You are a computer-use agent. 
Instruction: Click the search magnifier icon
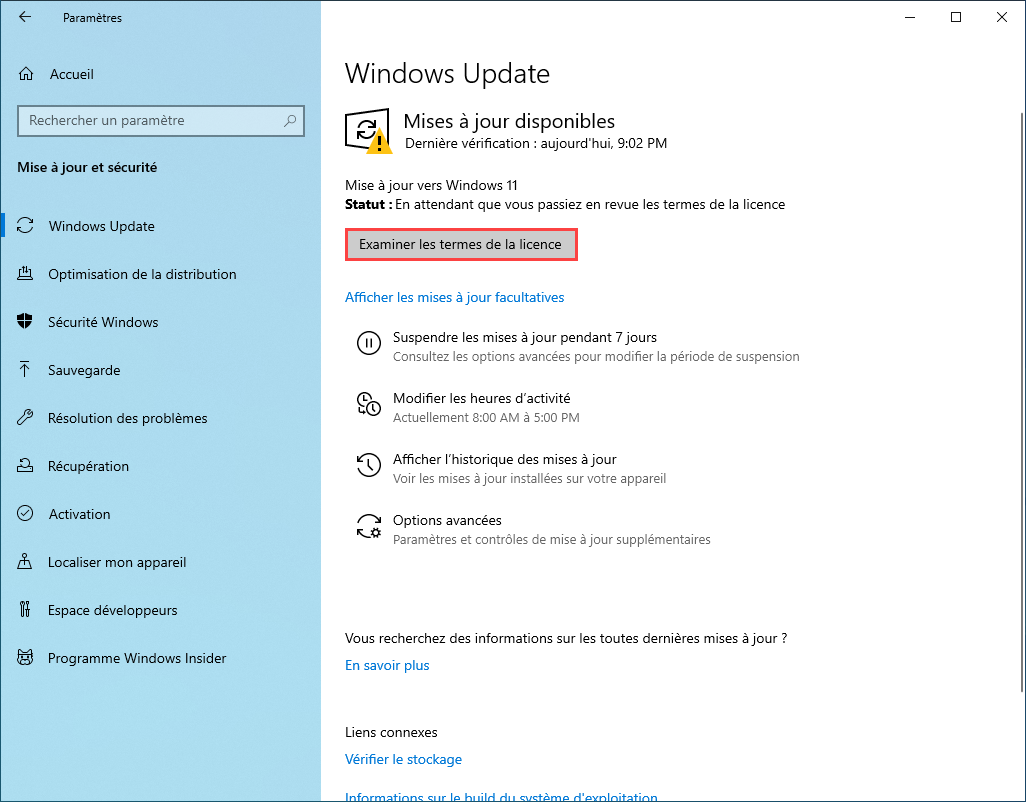point(290,120)
